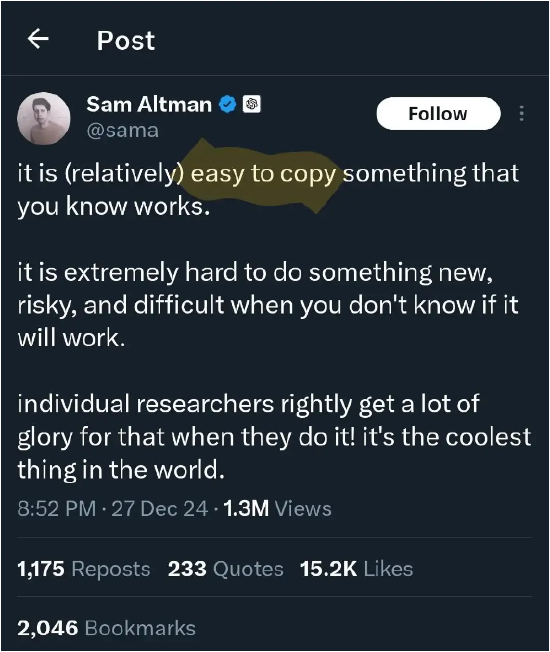Image resolution: width=550 pixels, height=652 pixels.
Task: Follow Sam Altman
Action: pos(438,114)
